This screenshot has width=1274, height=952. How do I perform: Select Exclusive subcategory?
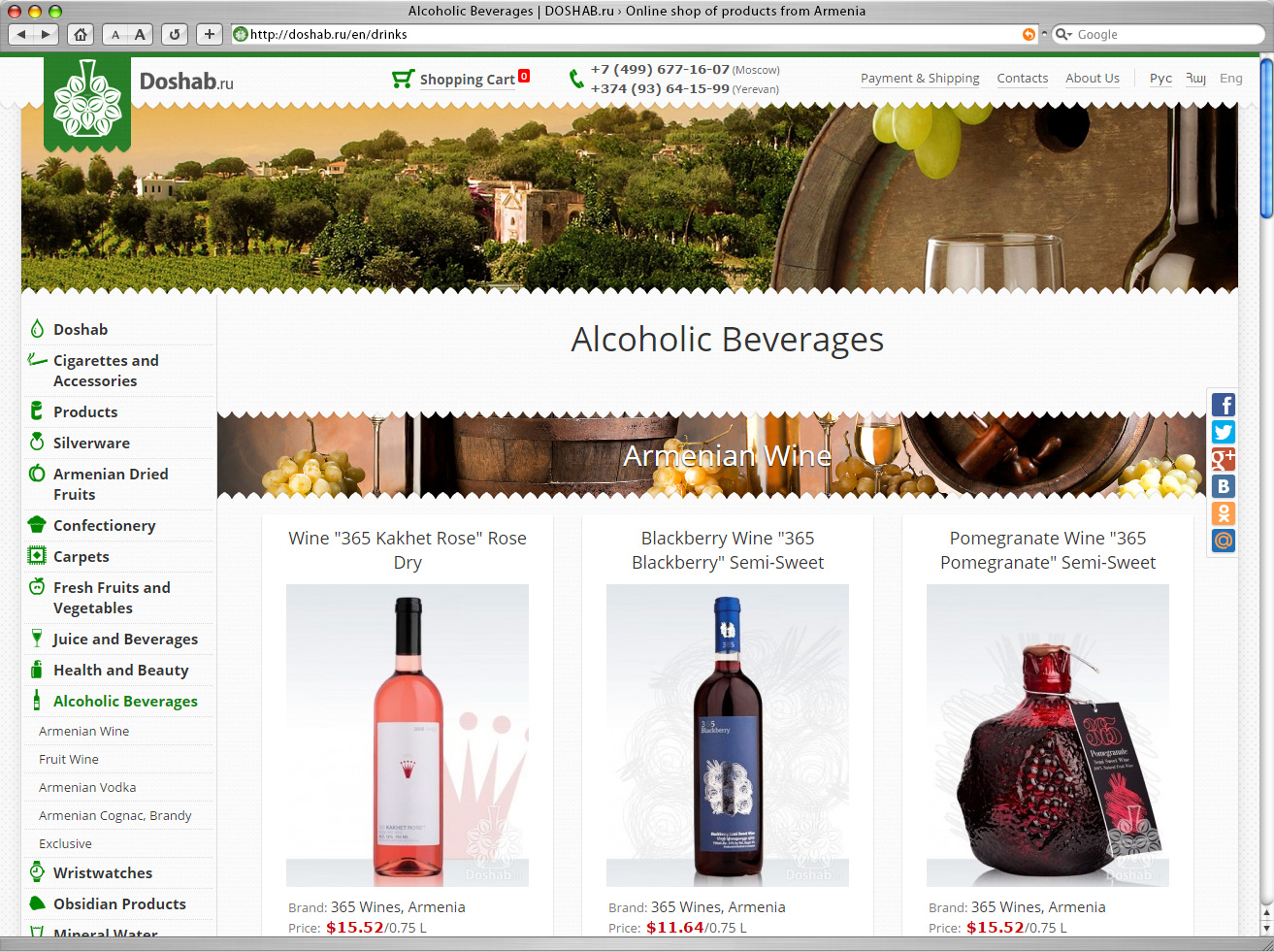click(x=65, y=844)
